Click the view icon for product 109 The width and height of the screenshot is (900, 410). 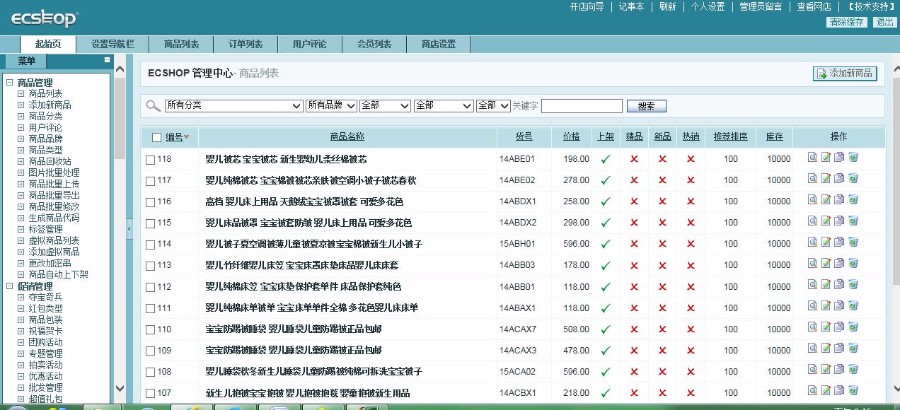812,349
